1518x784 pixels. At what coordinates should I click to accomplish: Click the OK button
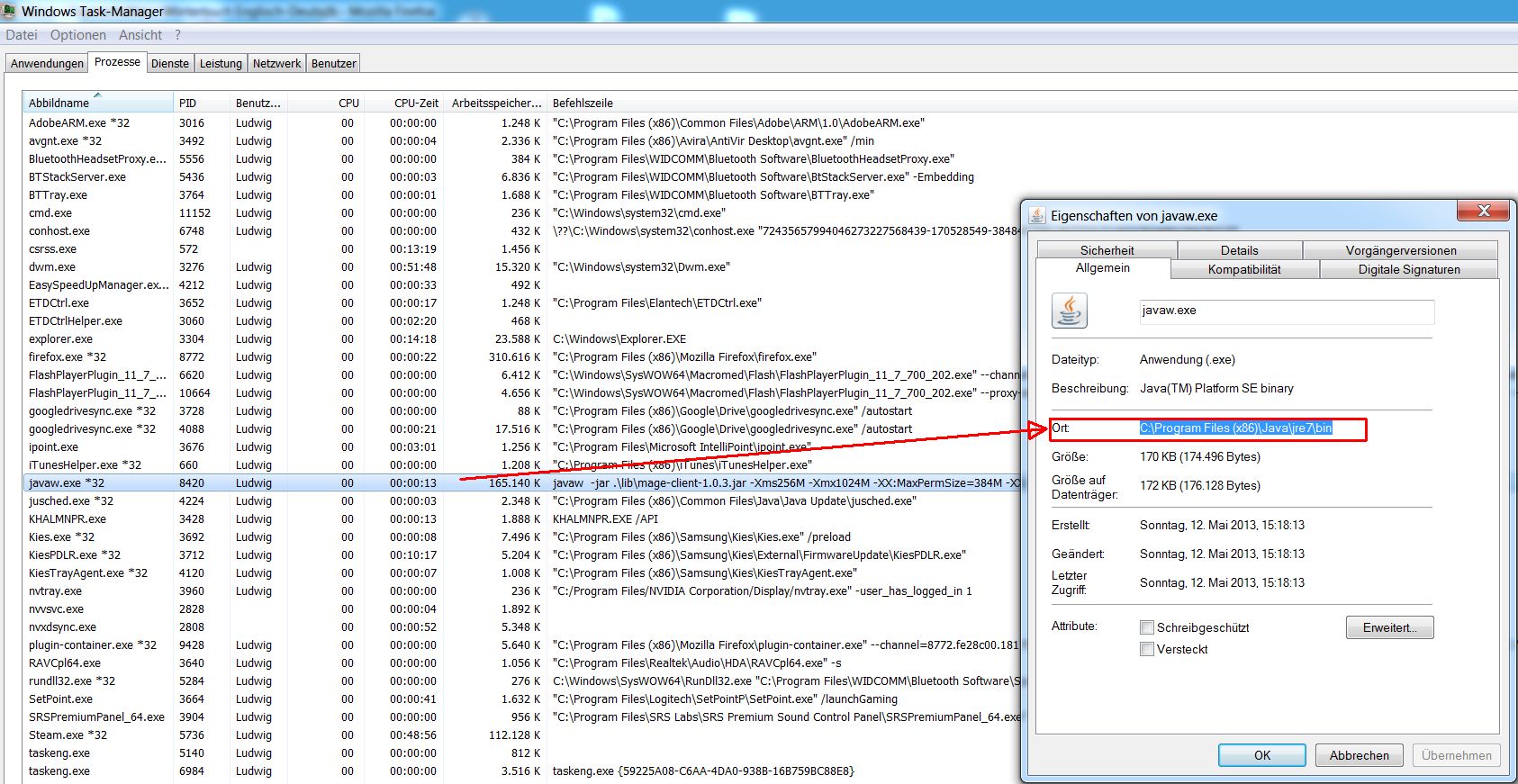[1262, 755]
